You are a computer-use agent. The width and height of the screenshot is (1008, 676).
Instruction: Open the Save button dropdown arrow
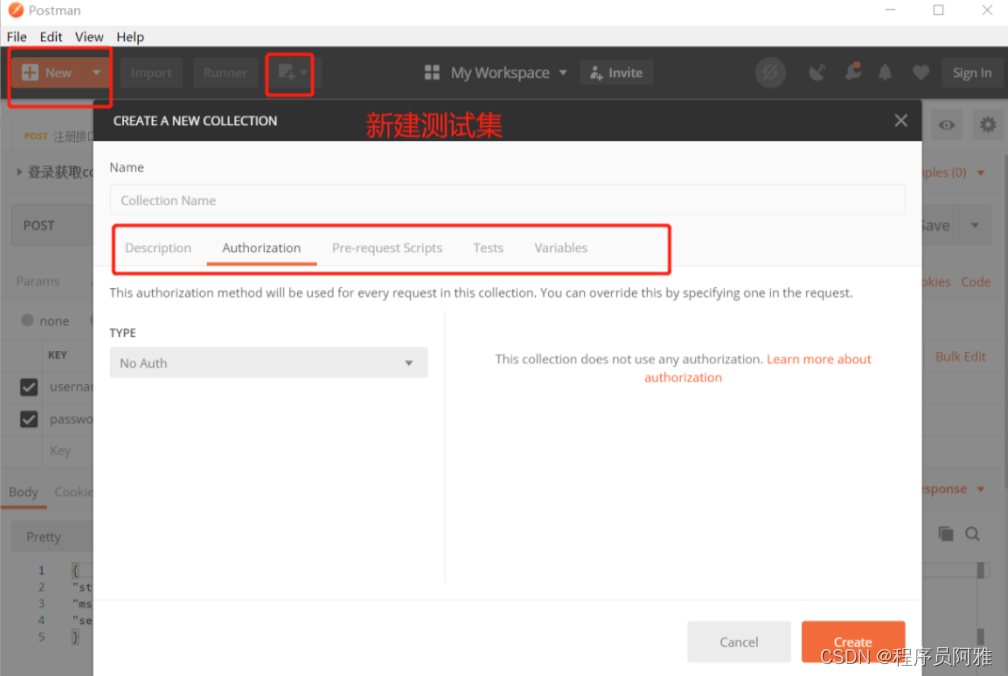pos(975,226)
